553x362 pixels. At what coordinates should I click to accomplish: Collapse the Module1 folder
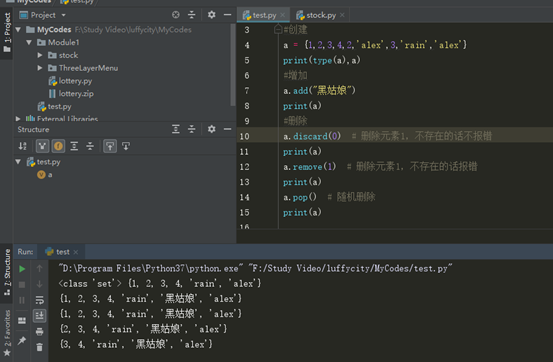click(x=29, y=42)
